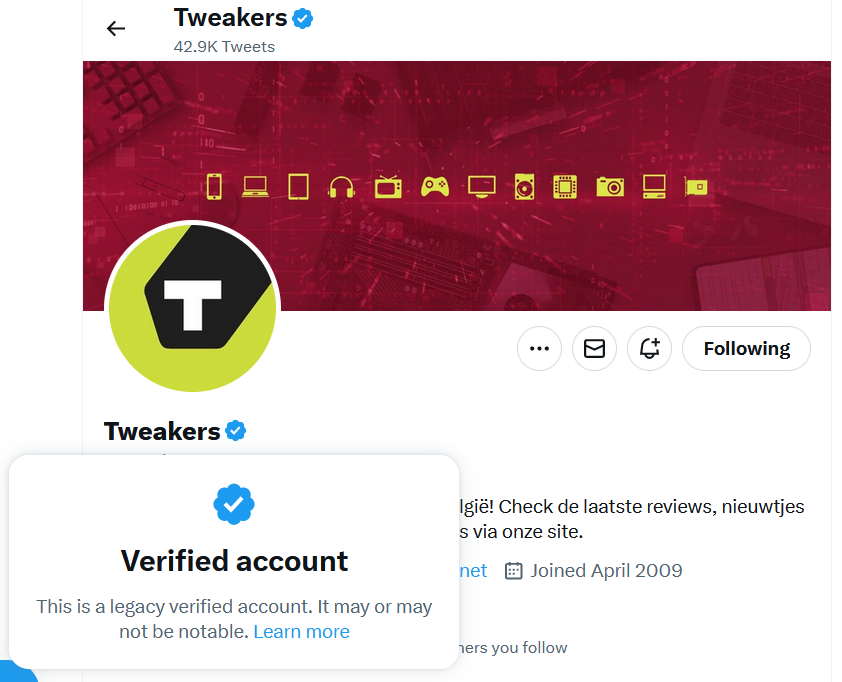The height and width of the screenshot is (682, 842).
Task: Click the back arrow in the header
Action: pyautogui.click(x=116, y=28)
